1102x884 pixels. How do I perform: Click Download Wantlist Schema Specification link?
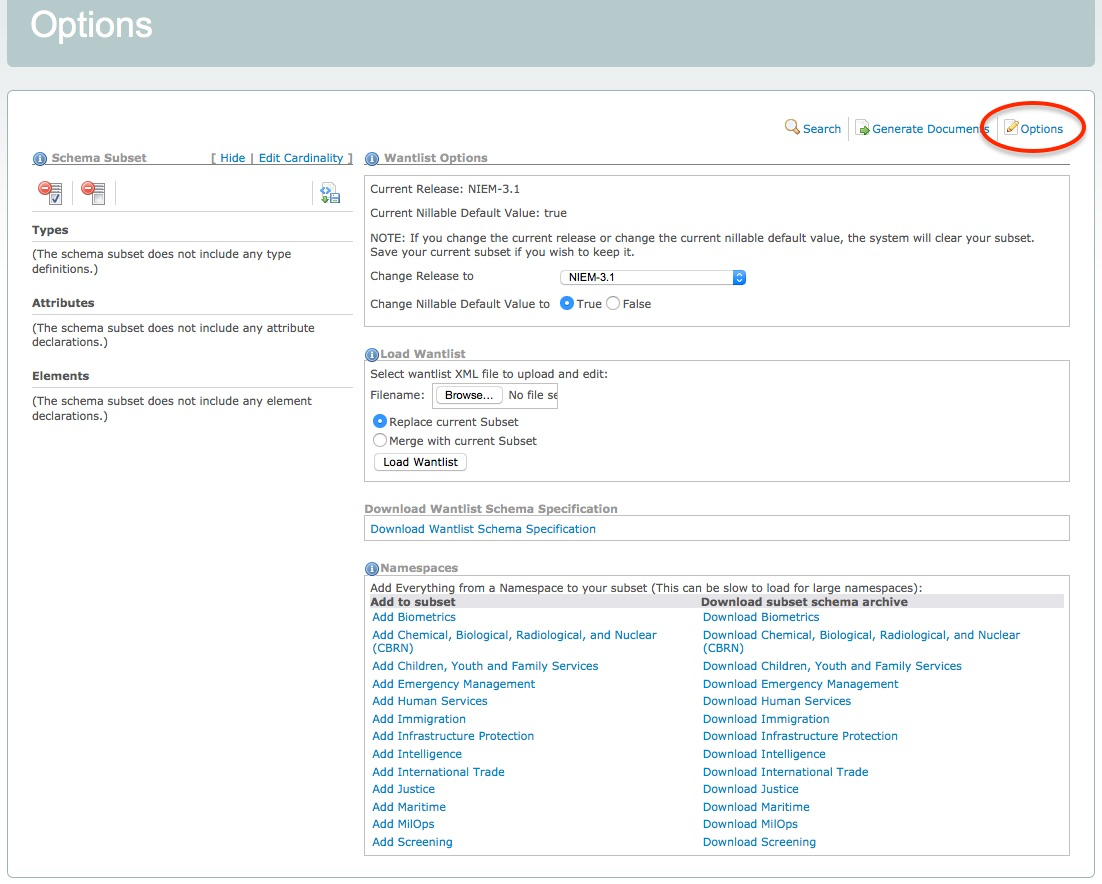tap(483, 529)
